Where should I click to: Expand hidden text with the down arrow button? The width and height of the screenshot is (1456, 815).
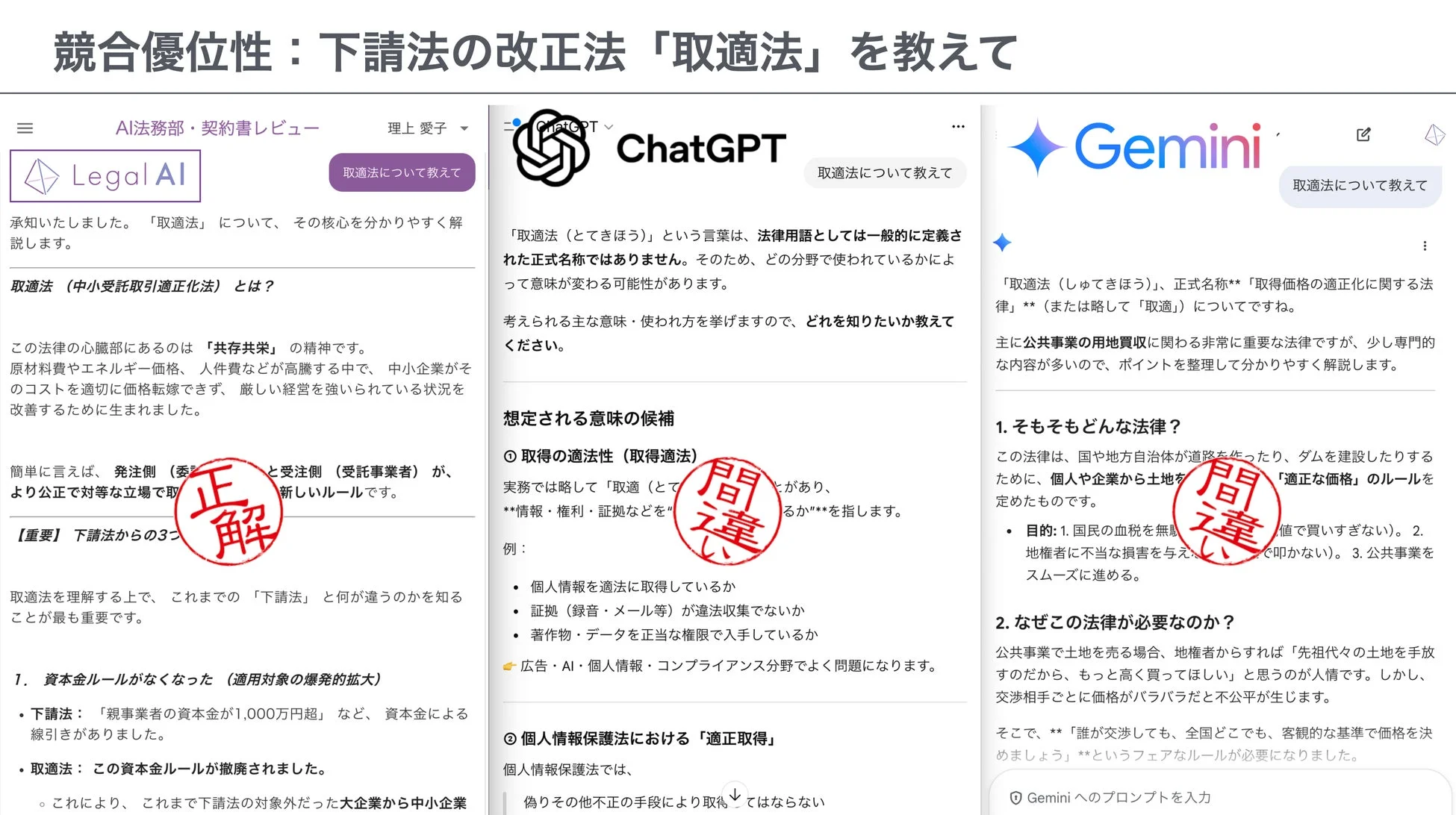735,796
